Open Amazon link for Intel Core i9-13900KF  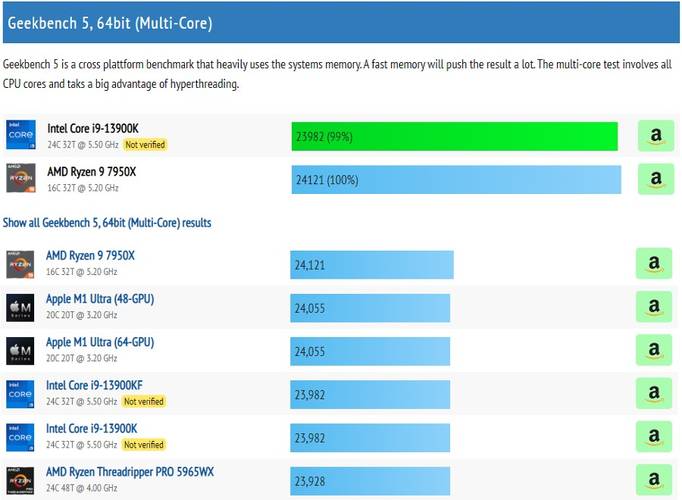tap(654, 393)
